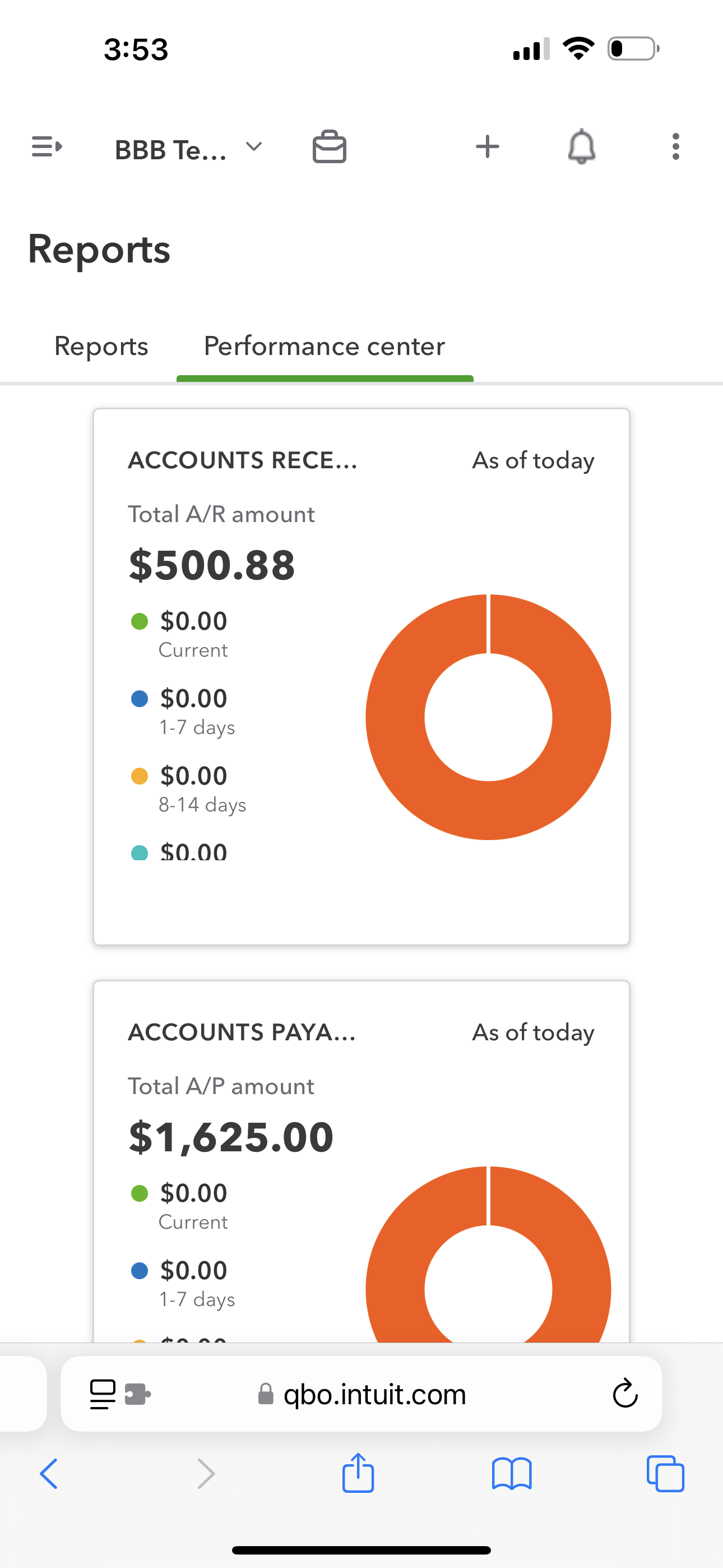
Task: Open the navigation menu hamburger icon
Action: pyautogui.click(x=47, y=147)
